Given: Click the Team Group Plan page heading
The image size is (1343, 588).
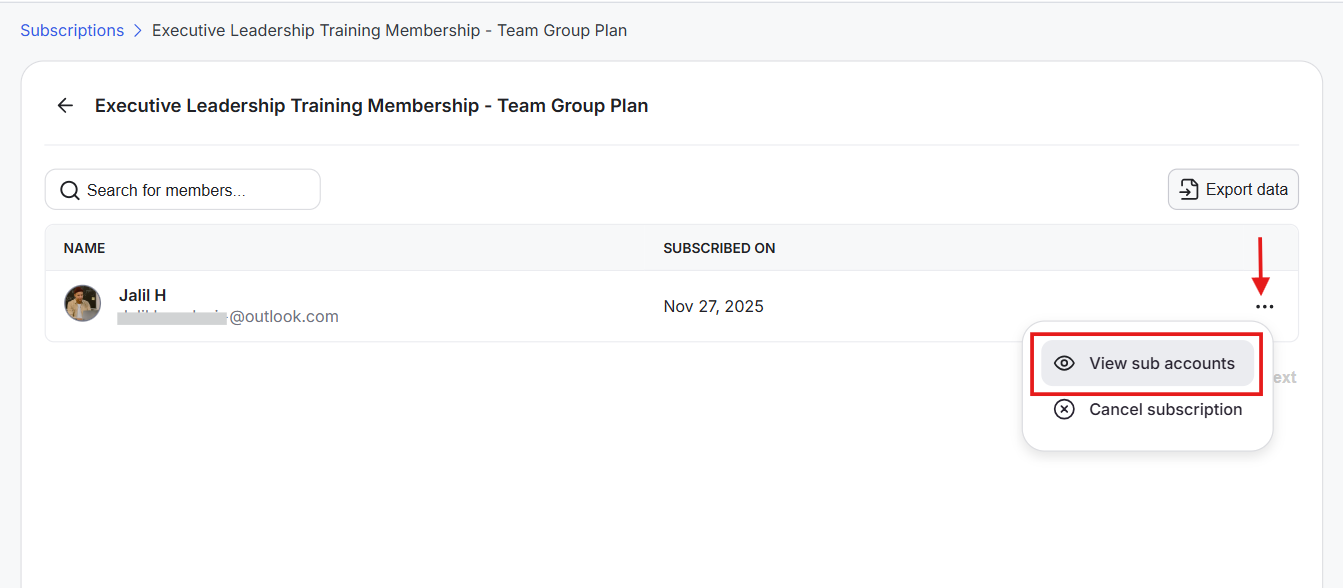Looking at the screenshot, I should [371, 106].
